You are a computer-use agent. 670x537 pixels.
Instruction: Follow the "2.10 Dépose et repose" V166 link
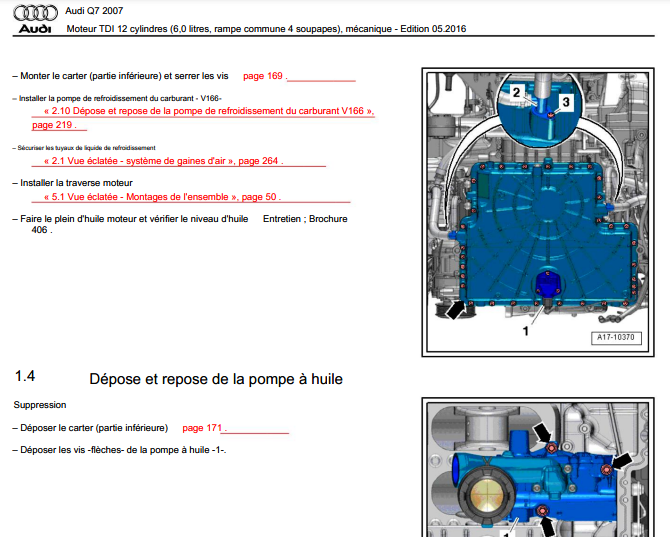point(209,112)
